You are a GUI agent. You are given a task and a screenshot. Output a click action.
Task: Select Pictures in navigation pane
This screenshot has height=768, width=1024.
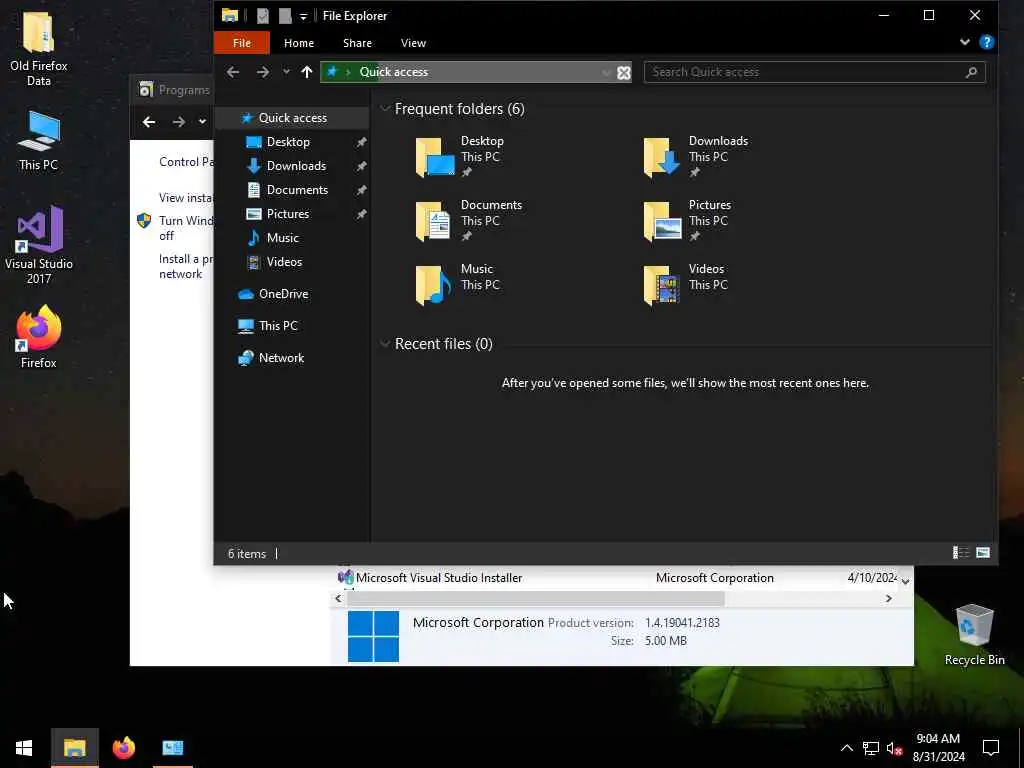287,214
